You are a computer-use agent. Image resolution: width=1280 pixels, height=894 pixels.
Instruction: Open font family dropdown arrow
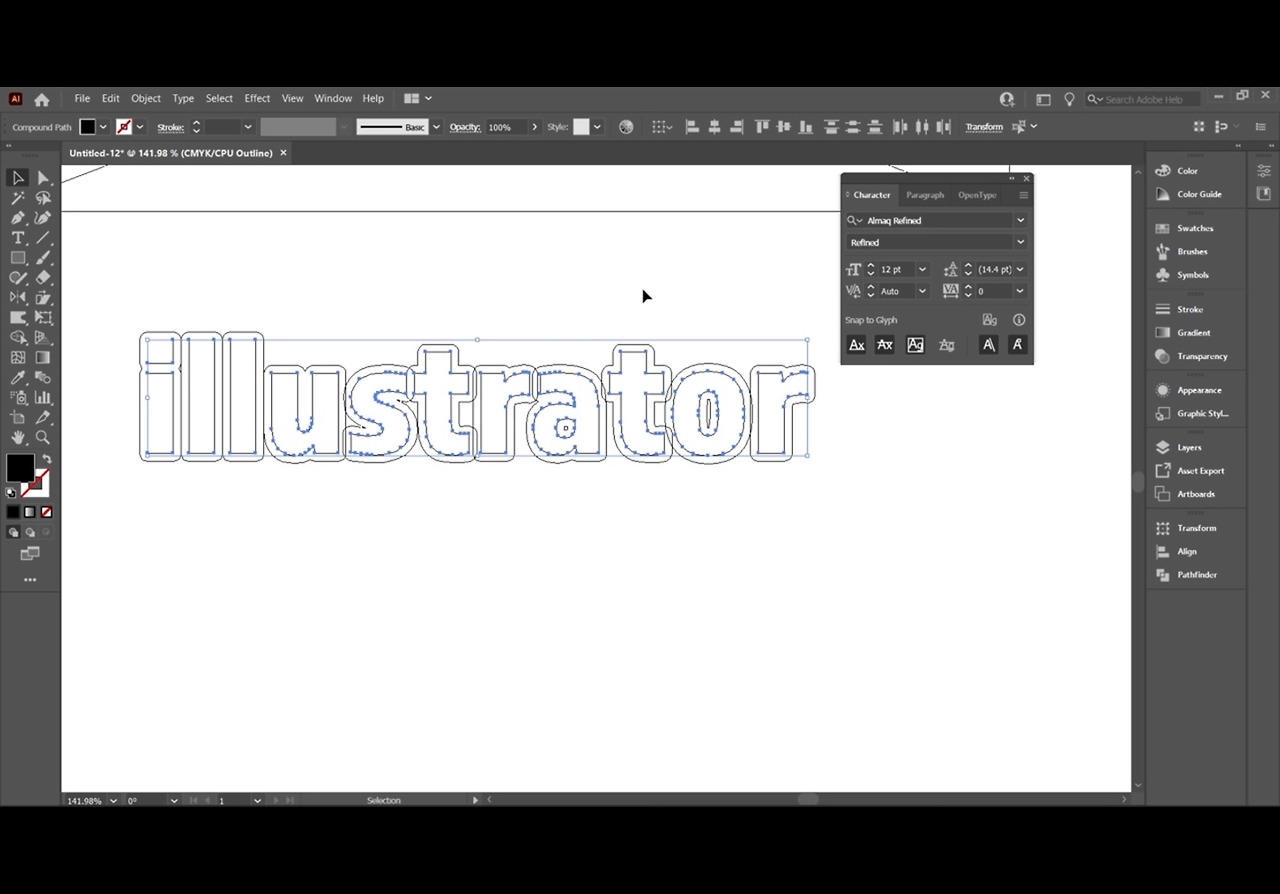click(x=1020, y=221)
